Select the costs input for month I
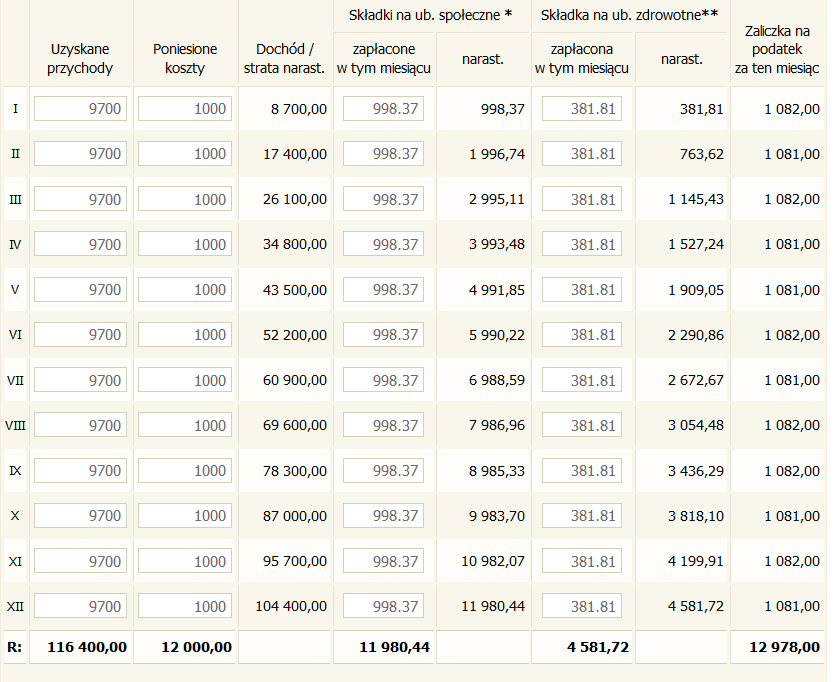Screen dimensions: 840x682 point(185,108)
